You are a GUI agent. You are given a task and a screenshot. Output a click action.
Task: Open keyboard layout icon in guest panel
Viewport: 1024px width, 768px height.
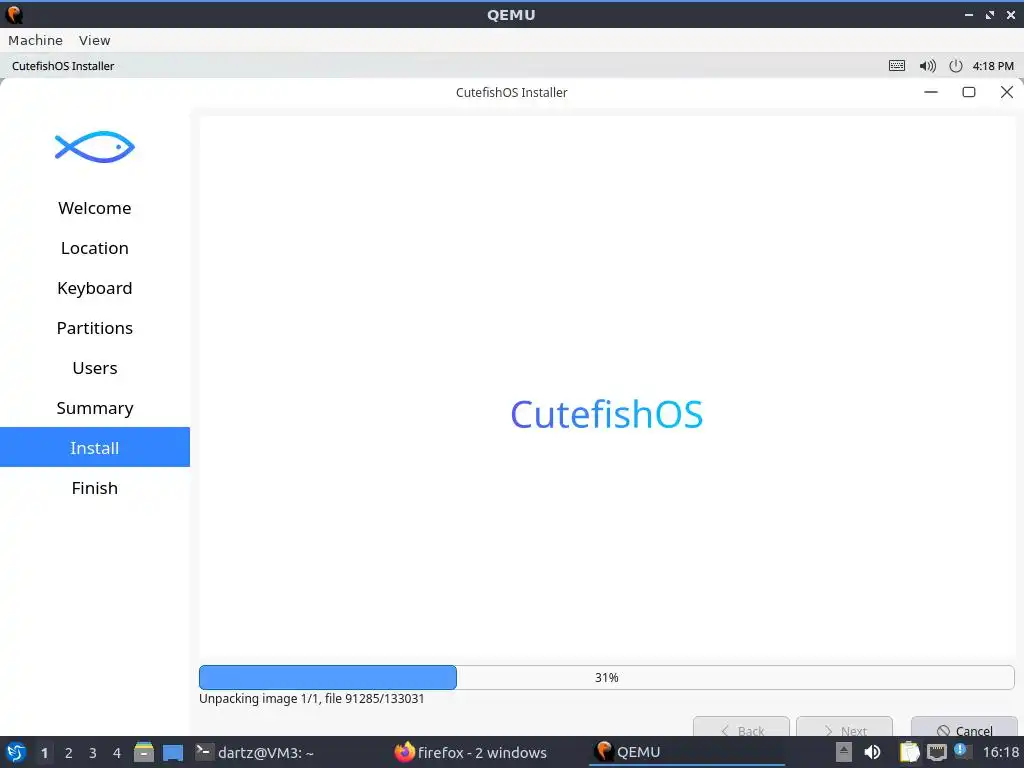(897, 66)
